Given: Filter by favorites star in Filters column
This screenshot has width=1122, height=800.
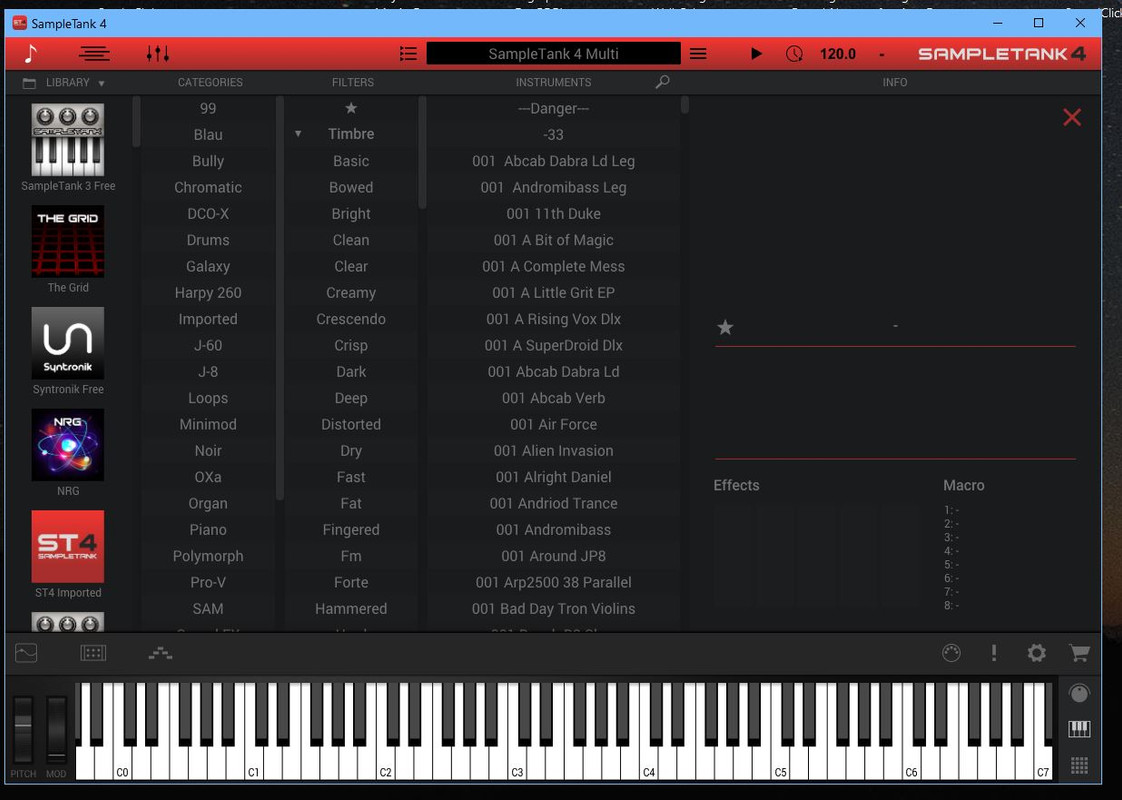Looking at the screenshot, I should pos(351,108).
